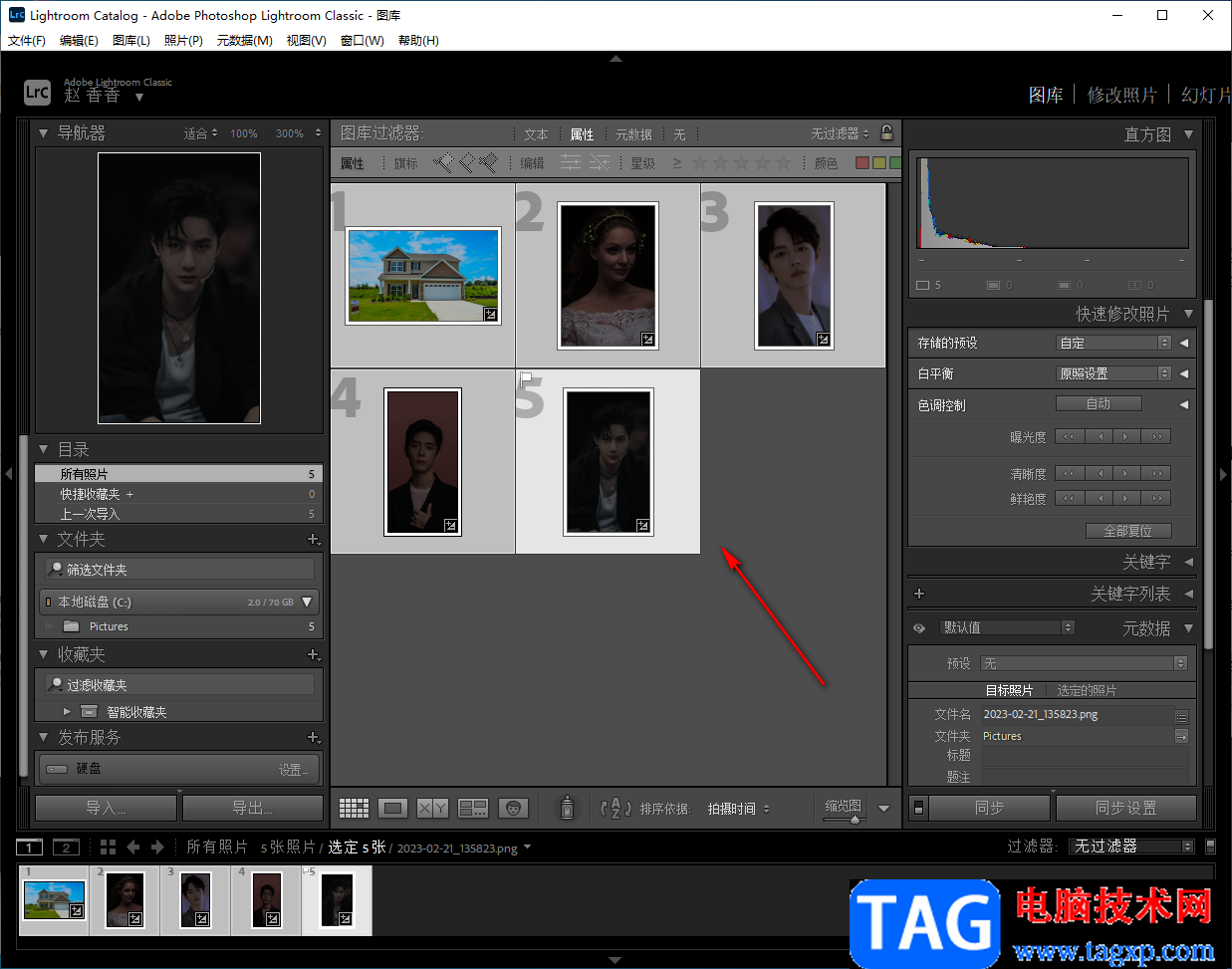Open 文件(F) menu
This screenshot has height=969, width=1232.
[x=27, y=40]
